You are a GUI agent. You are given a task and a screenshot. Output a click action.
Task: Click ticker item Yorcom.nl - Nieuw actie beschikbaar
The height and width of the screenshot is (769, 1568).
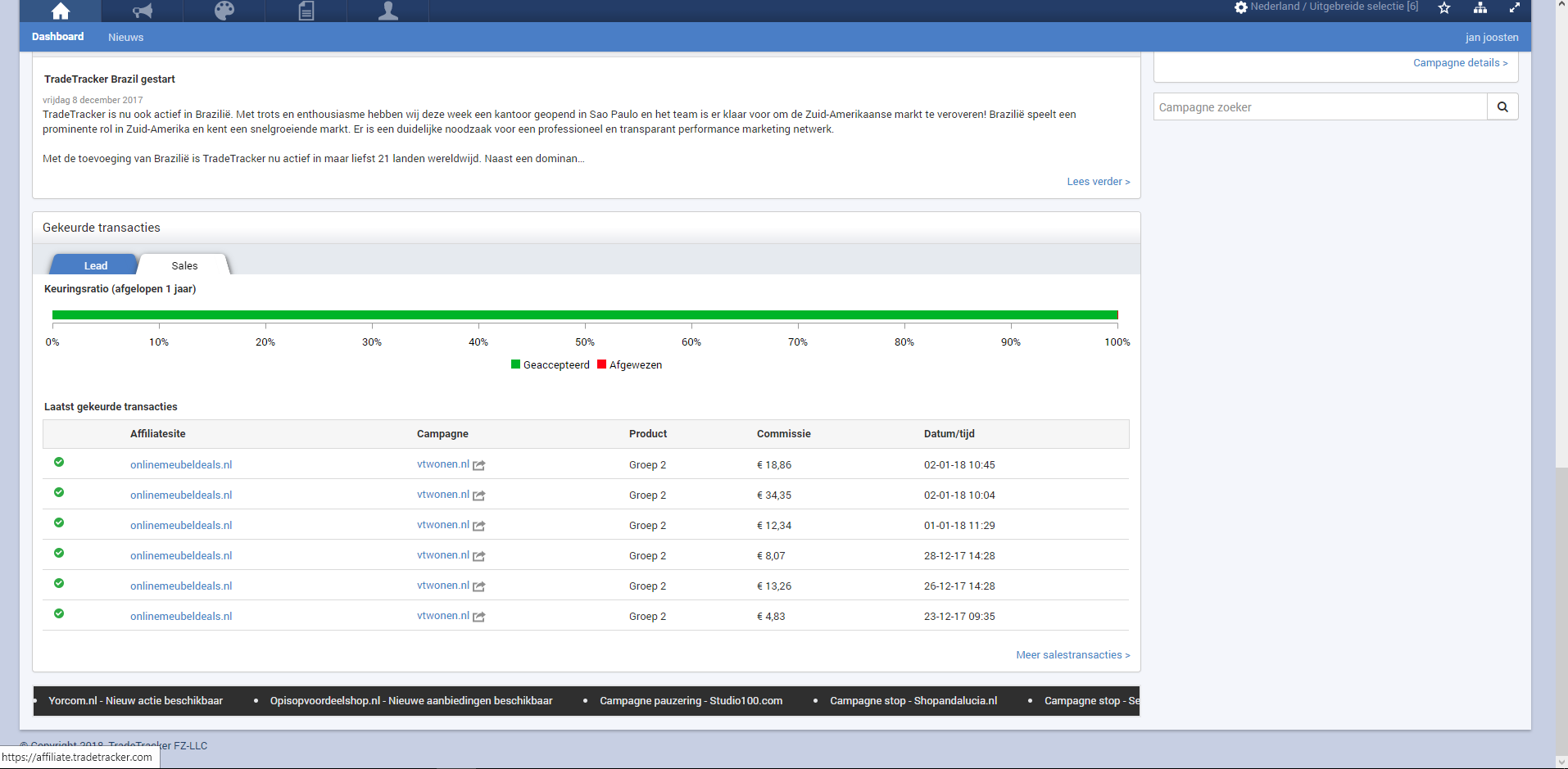pyautogui.click(x=135, y=701)
